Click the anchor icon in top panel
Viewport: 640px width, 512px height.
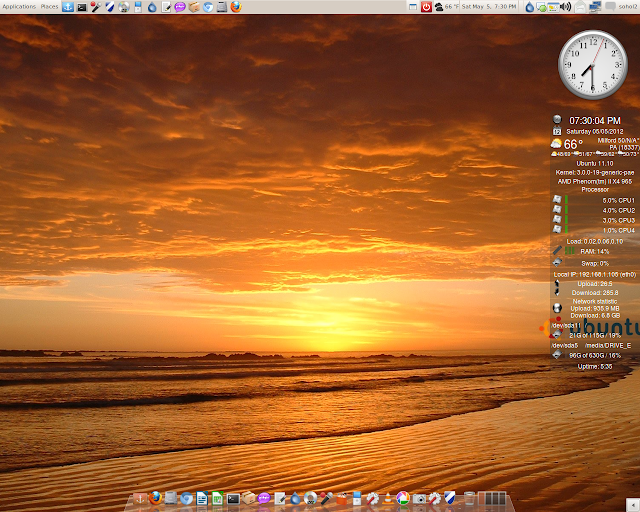[x=67, y=6]
